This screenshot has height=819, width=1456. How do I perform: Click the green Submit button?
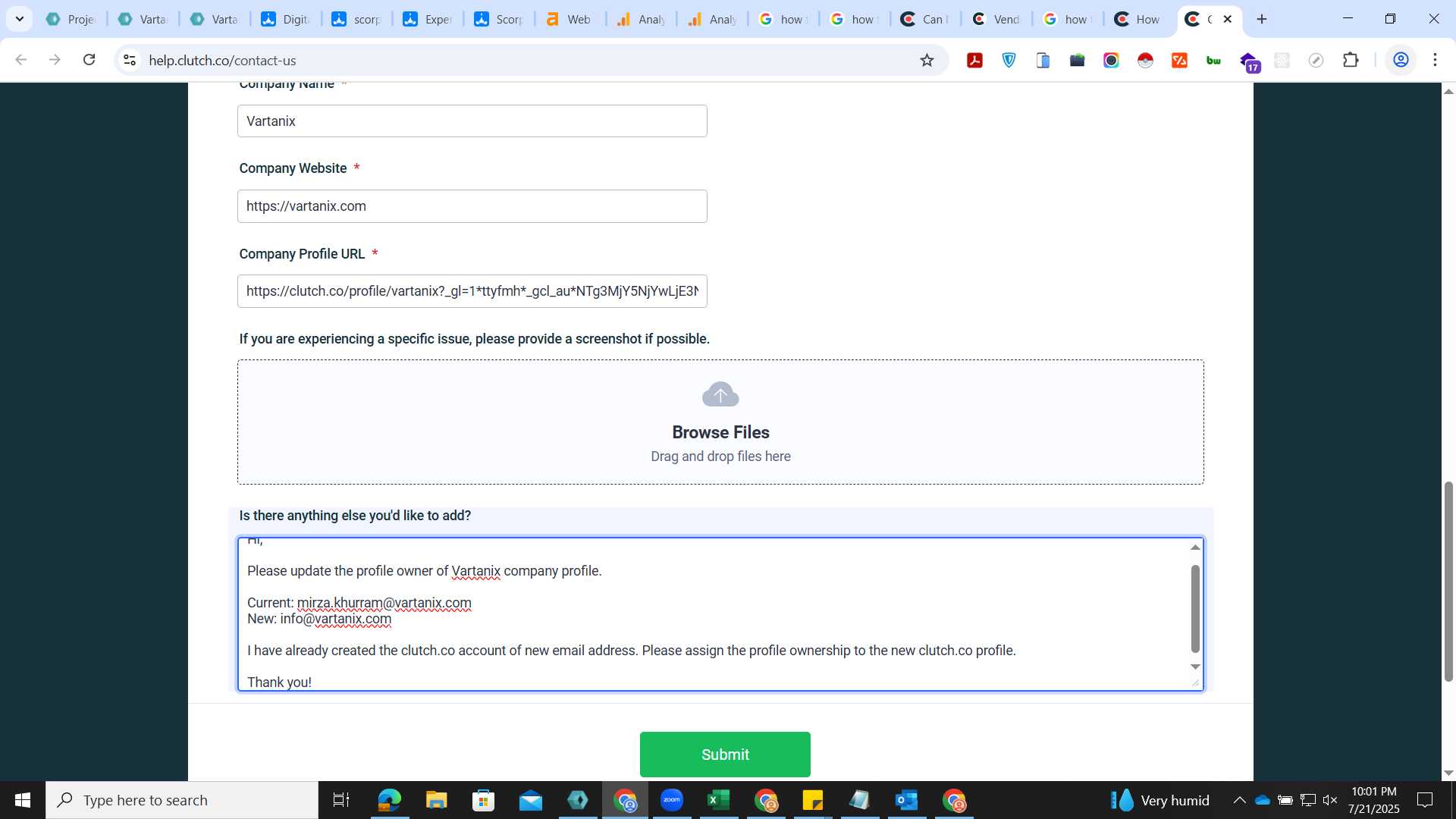[725, 754]
